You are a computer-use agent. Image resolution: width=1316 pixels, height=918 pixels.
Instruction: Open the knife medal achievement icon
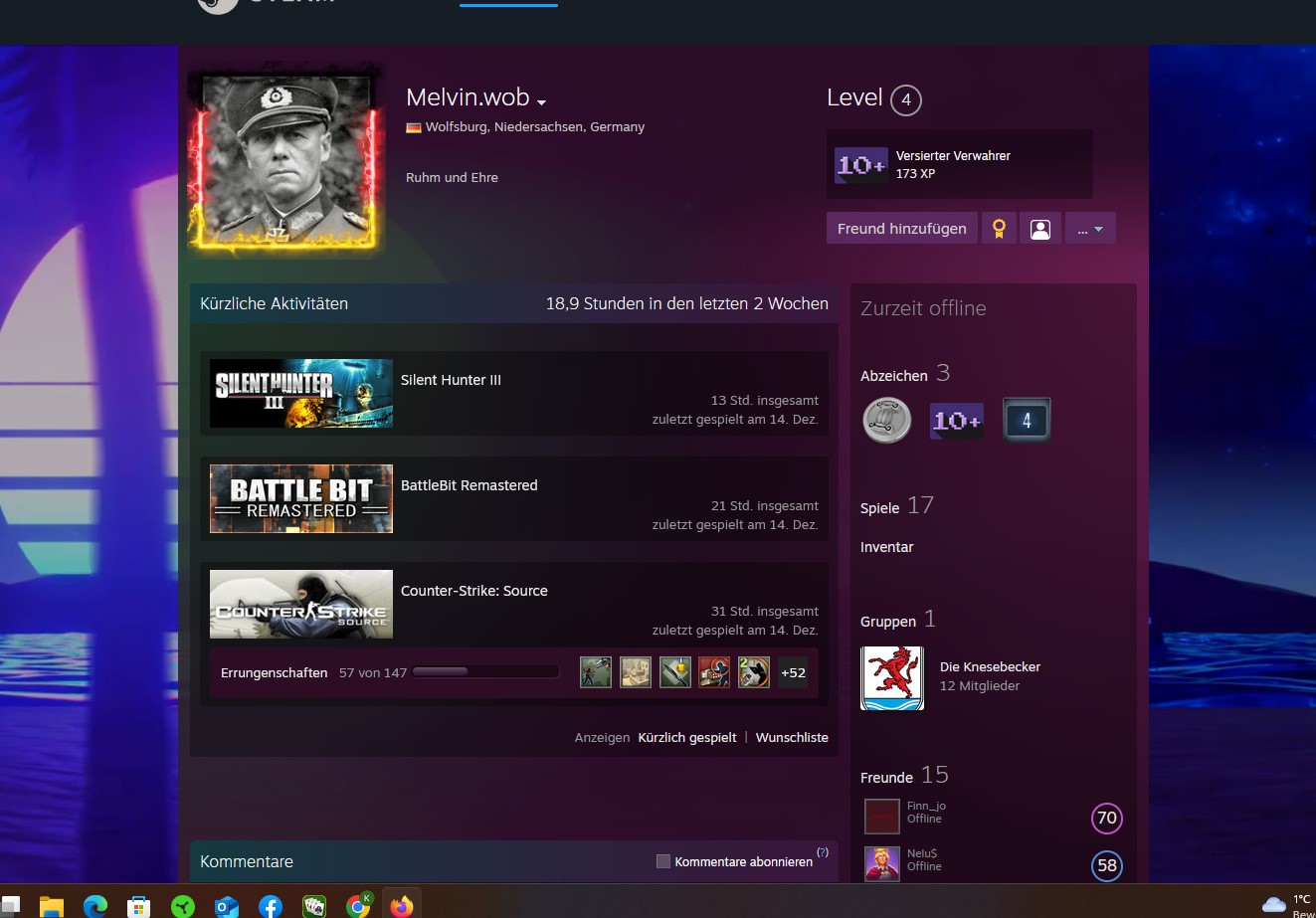(675, 672)
